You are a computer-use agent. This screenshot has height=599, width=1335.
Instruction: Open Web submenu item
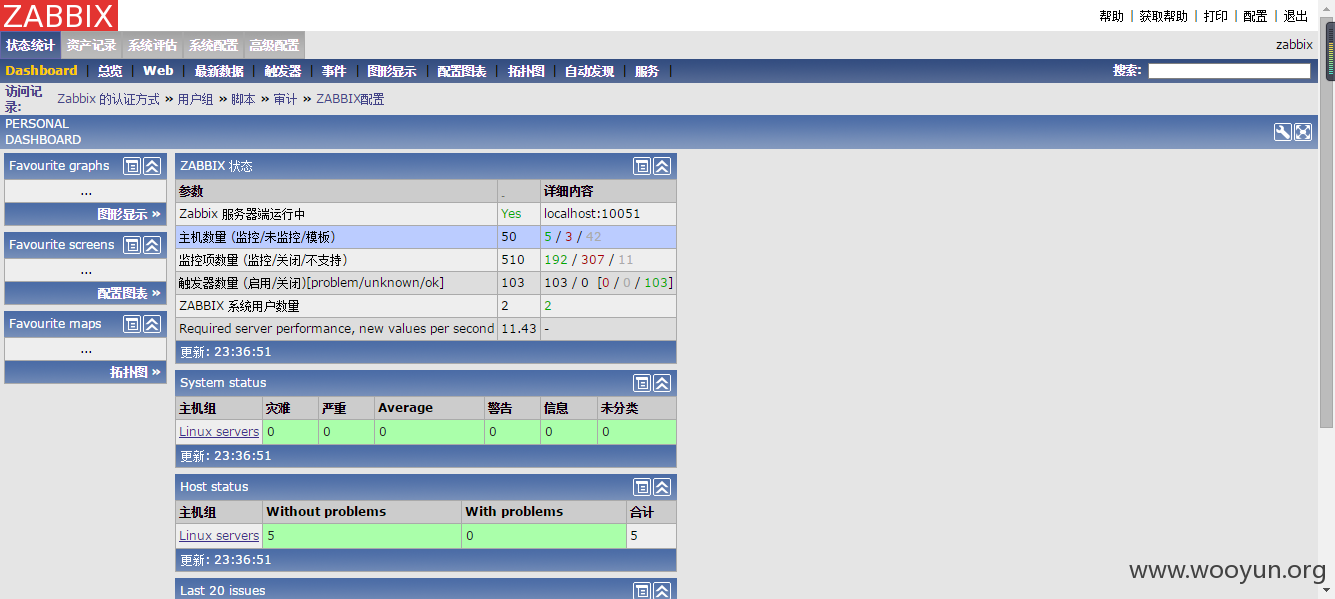pyautogui.click(x=158, y=71)
